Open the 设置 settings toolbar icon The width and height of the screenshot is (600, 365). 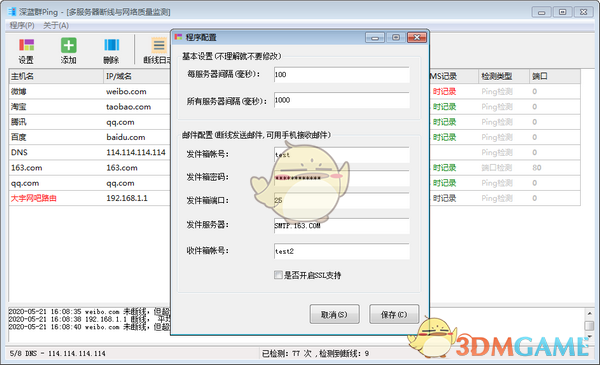click(26, 51)
